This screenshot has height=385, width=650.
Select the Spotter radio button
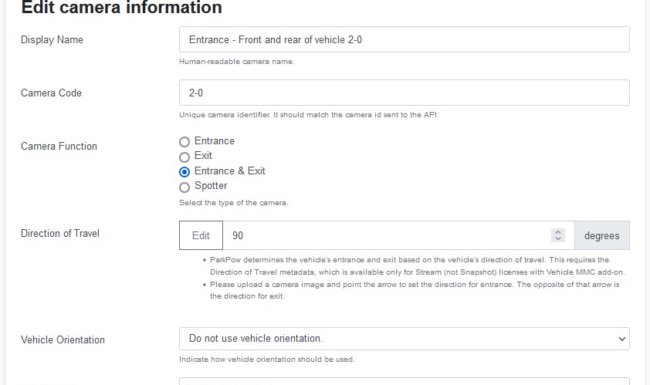point(184,187)
